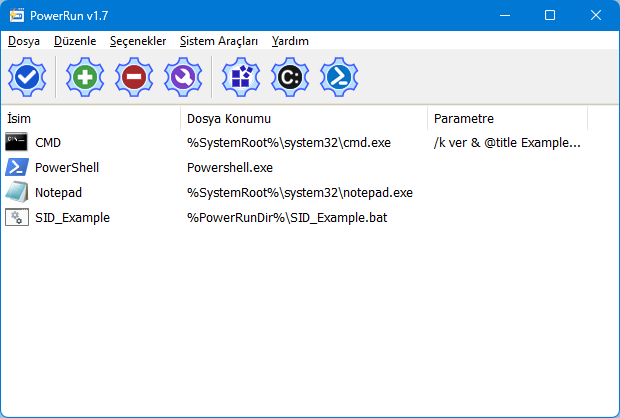The width and height of the screenshot is (620, 418).
Task: Open the Seçenekler menu
Action: point(138,41)
